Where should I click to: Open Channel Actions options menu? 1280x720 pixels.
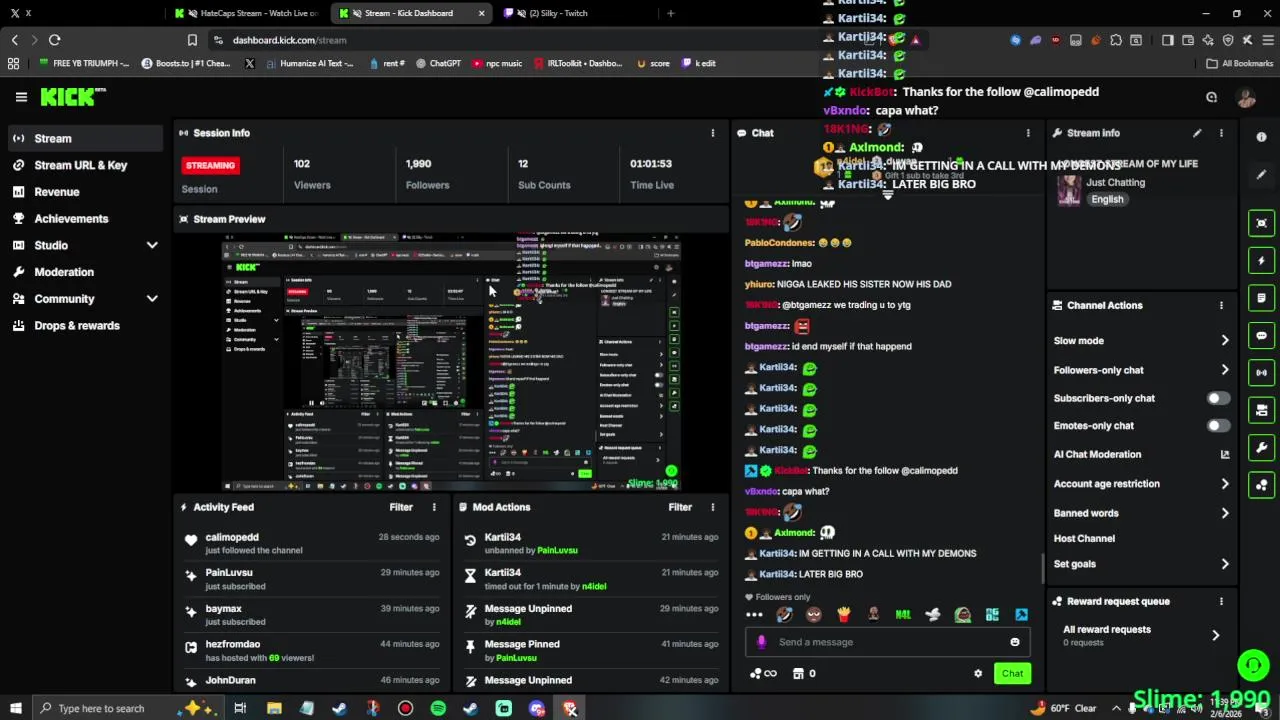click(x=1221, y=305)
